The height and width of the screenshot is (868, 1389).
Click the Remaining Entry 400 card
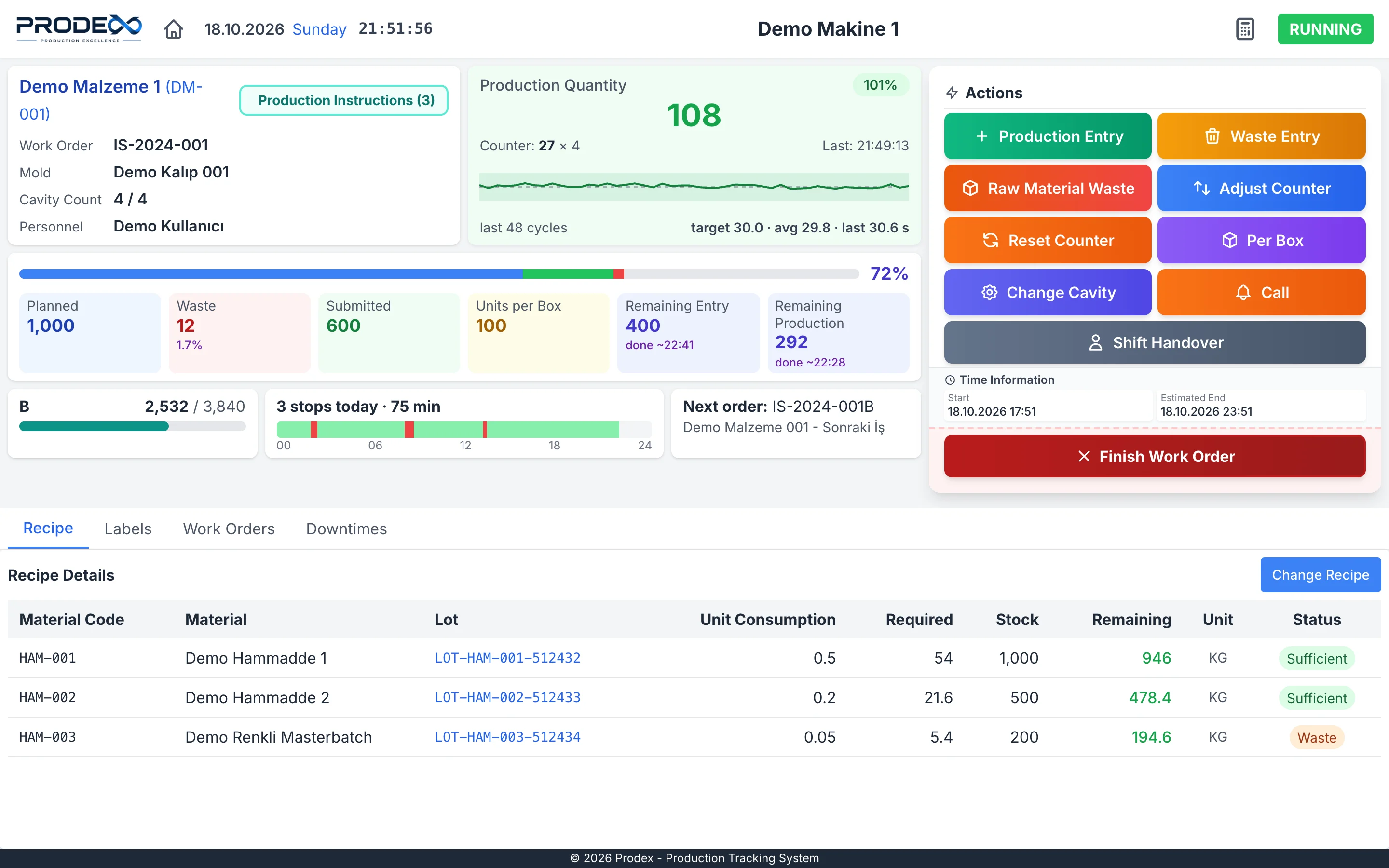pyautogui.click(x=688, y=333)
